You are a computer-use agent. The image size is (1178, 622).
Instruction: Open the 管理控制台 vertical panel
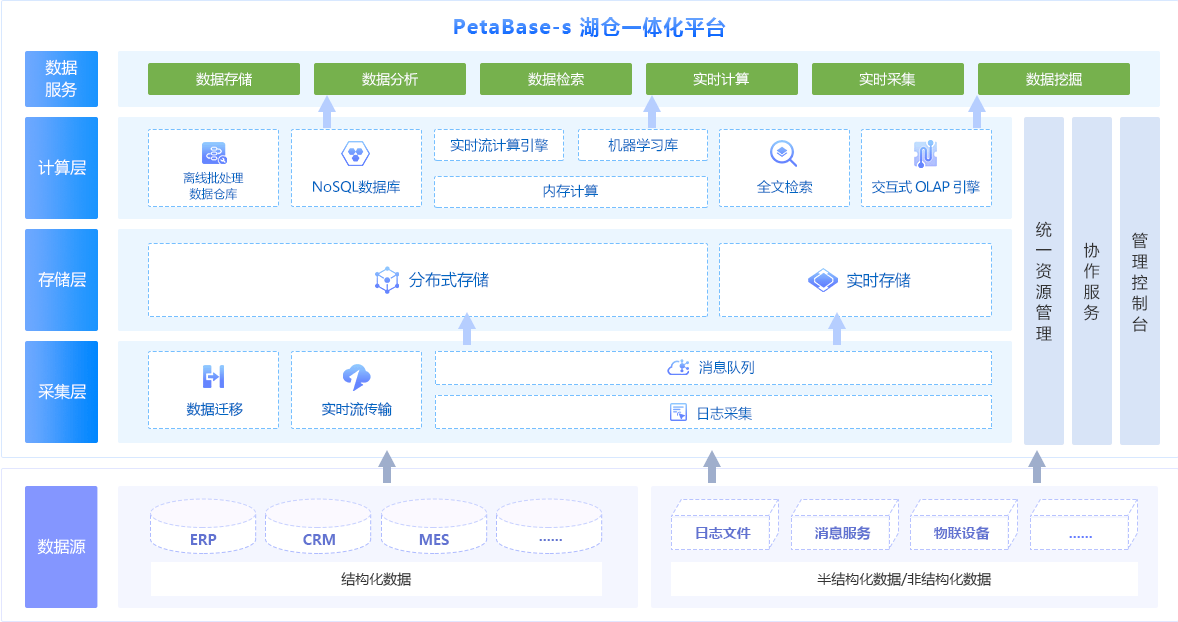[1139, 281]
